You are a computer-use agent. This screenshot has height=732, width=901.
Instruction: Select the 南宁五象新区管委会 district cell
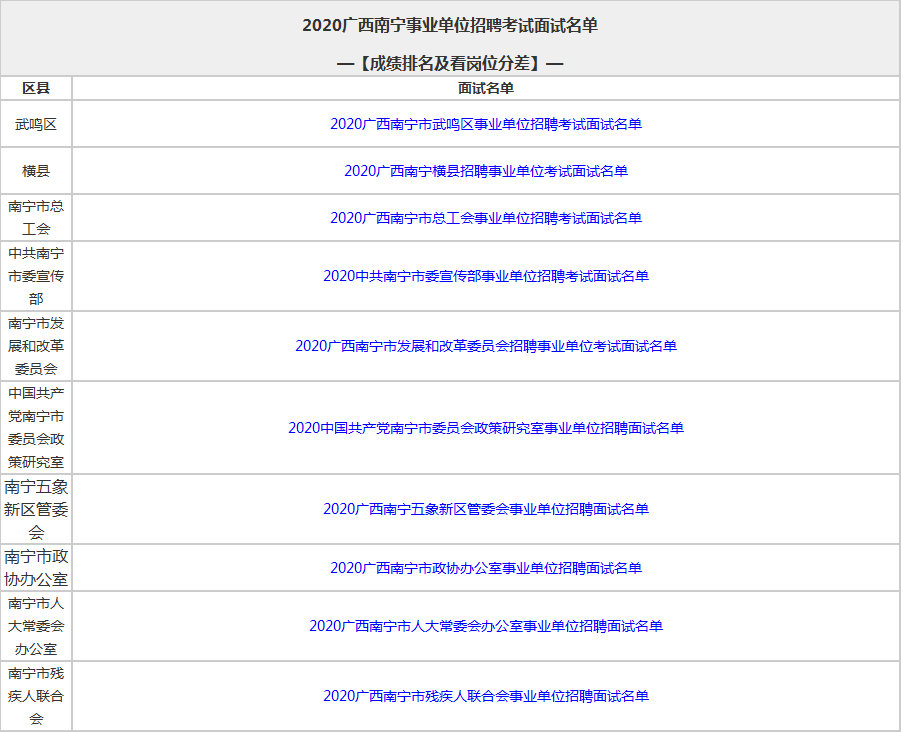[x=36, y=509]
